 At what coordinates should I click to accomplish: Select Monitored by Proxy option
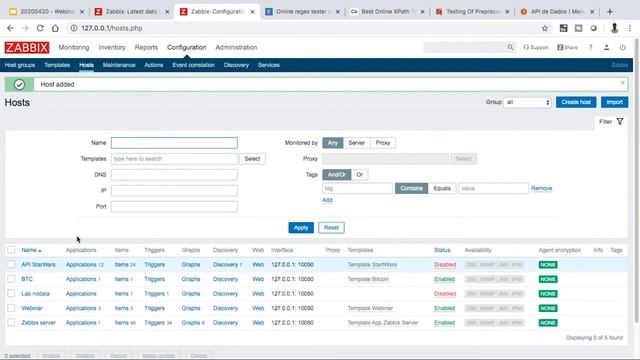[x=383, y=143]
